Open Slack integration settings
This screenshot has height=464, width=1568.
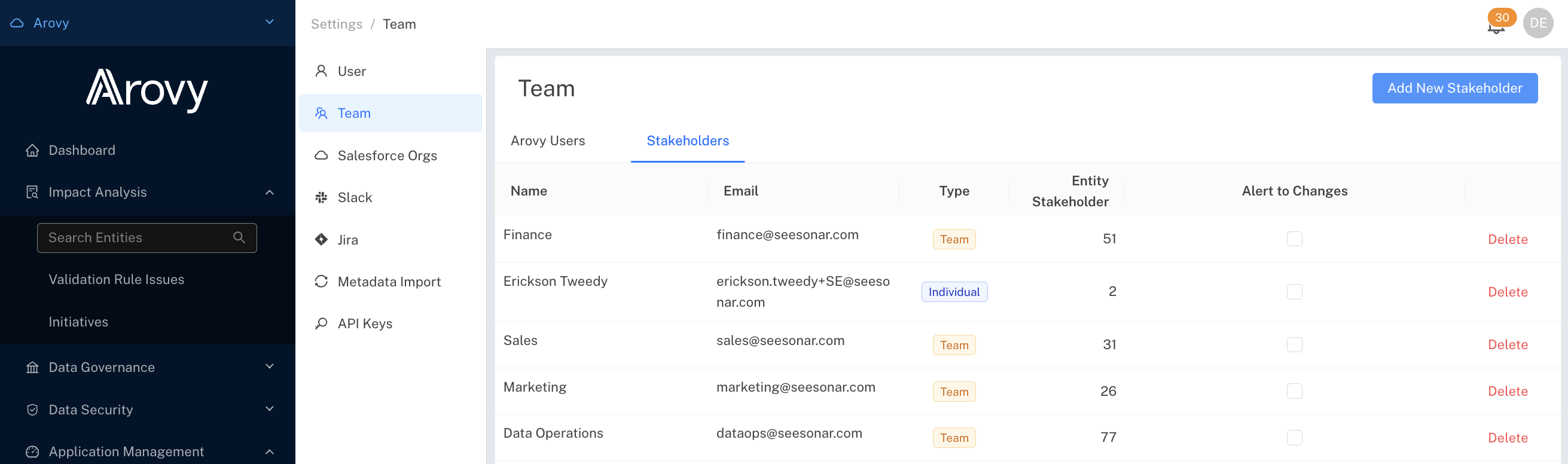click(391, 197)
